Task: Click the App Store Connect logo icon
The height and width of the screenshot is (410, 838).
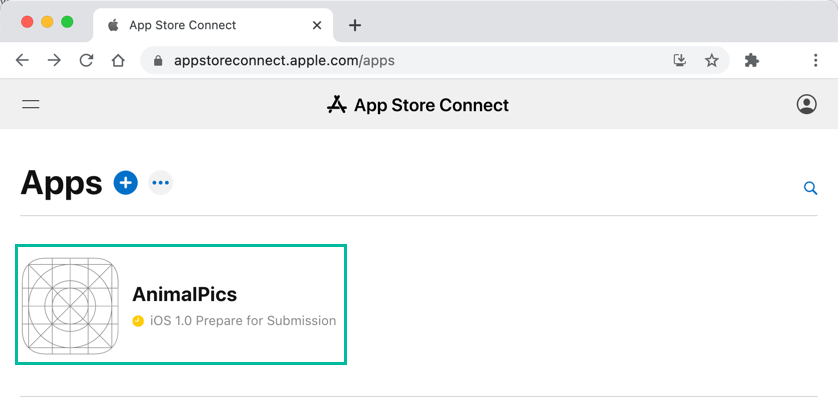Action: click(337, 105)
